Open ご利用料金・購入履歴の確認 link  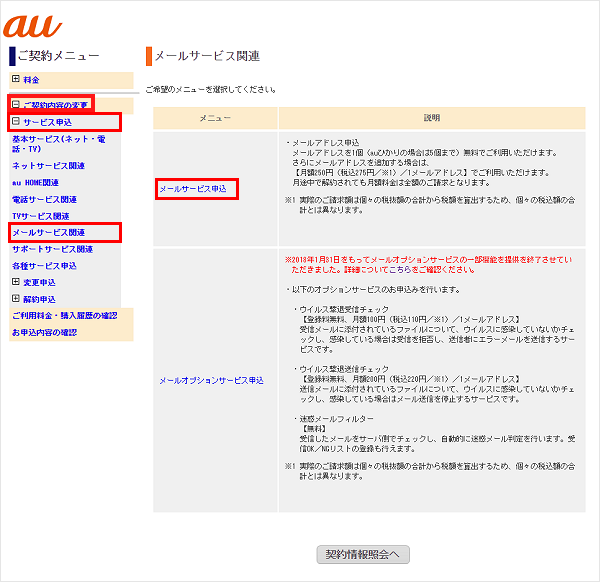(x=64, y=316)
